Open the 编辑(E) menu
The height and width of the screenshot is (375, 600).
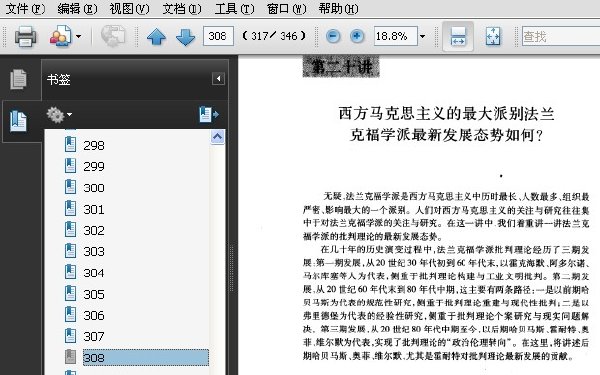pos(77,8)
